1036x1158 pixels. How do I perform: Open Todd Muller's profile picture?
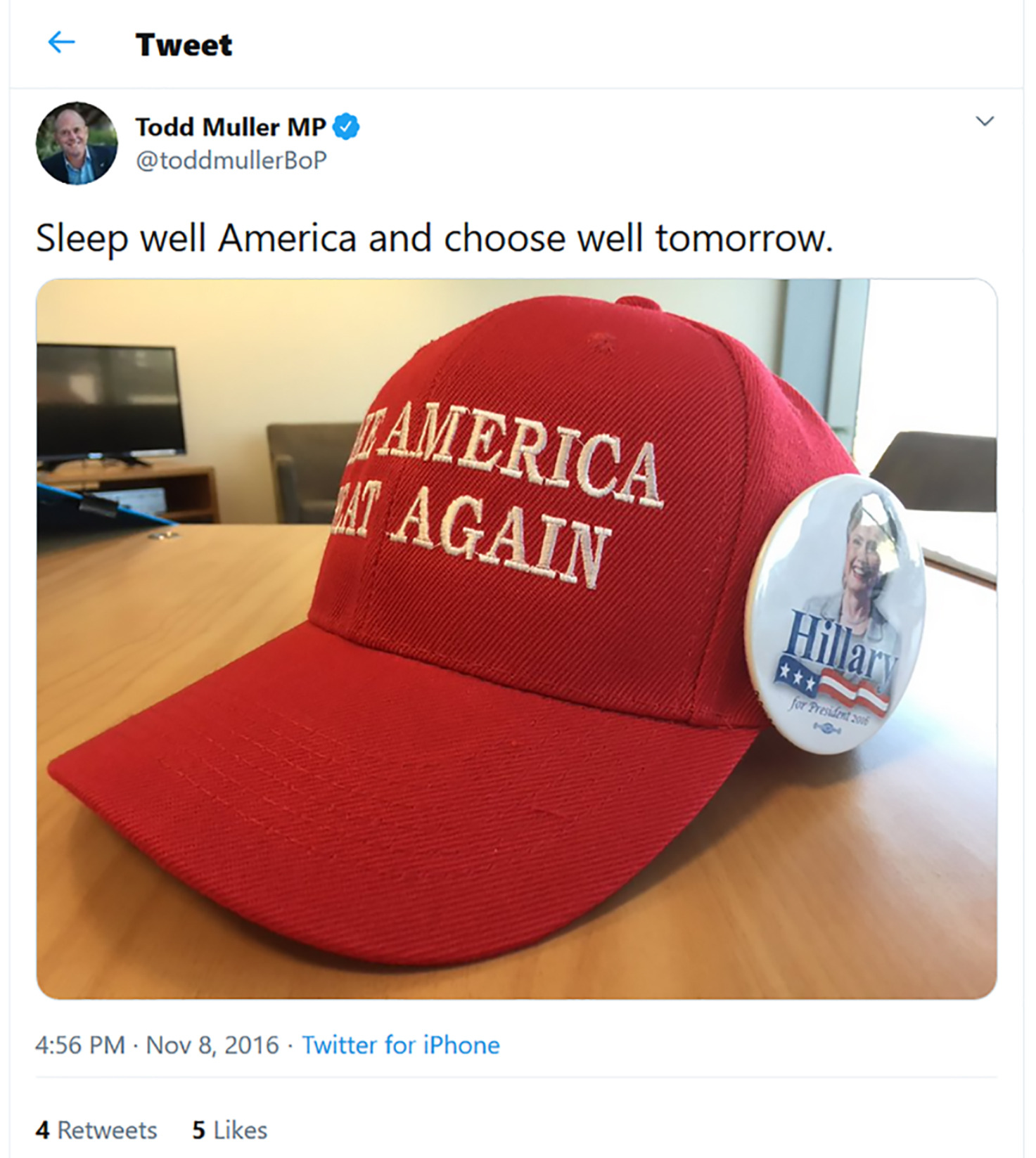(77, 143)
